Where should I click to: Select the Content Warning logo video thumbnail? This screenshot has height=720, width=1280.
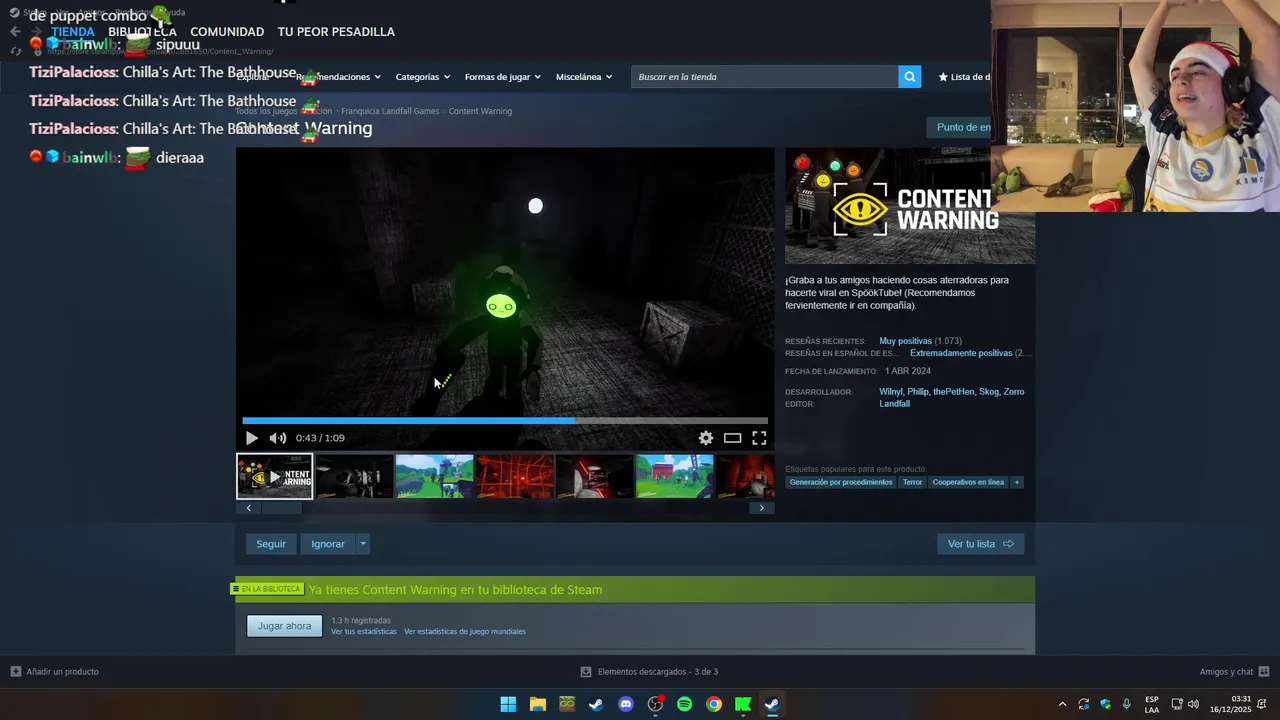[274, 476]
